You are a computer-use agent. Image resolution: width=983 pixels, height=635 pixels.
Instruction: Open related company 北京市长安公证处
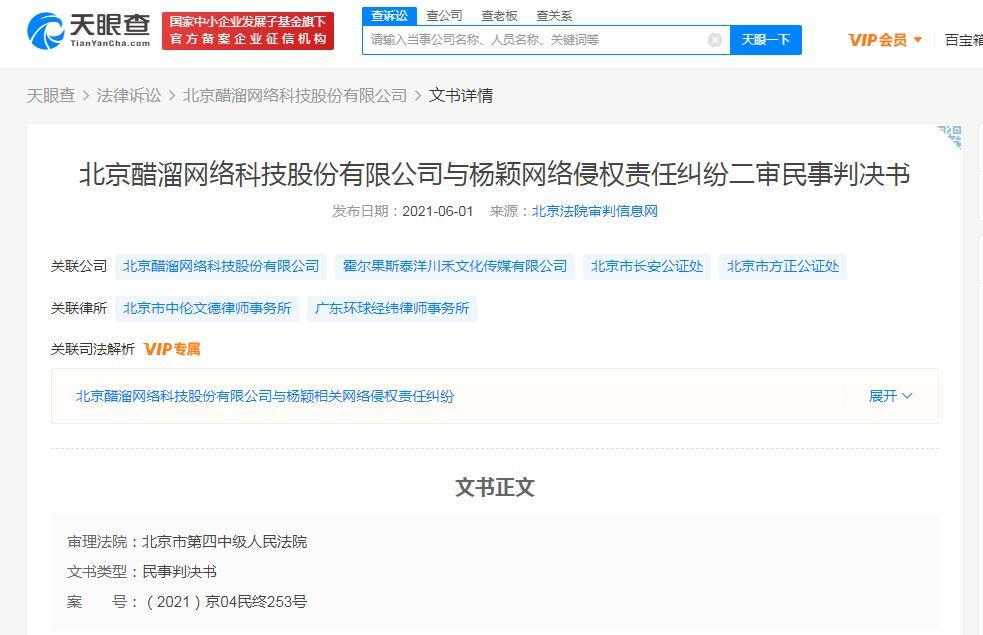(x=647, y=266)
